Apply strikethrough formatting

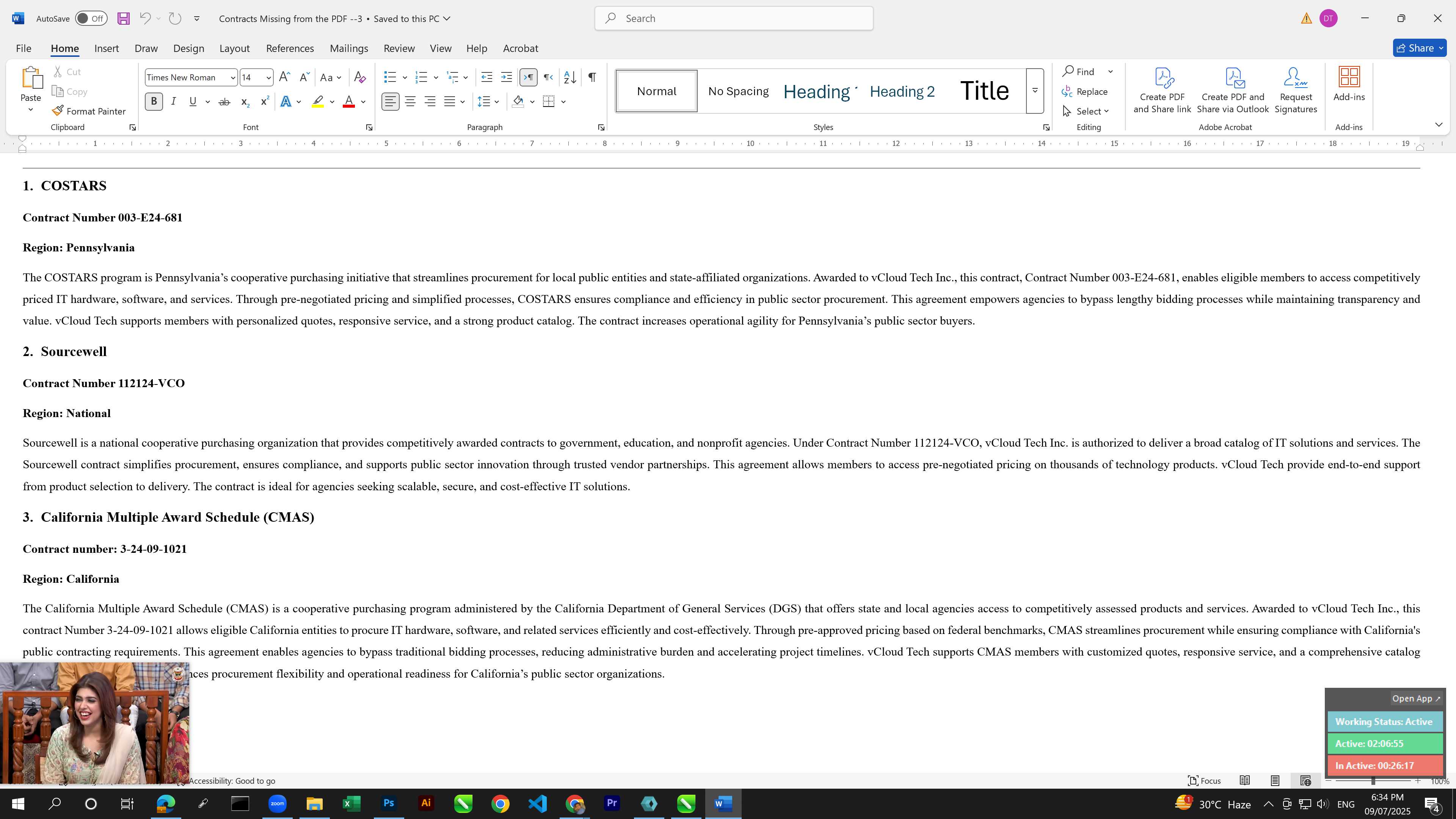tap(224, 102)
